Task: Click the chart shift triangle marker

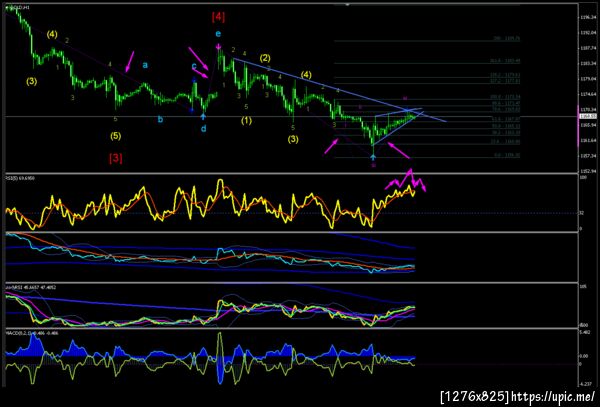Action: click(347, 5)
